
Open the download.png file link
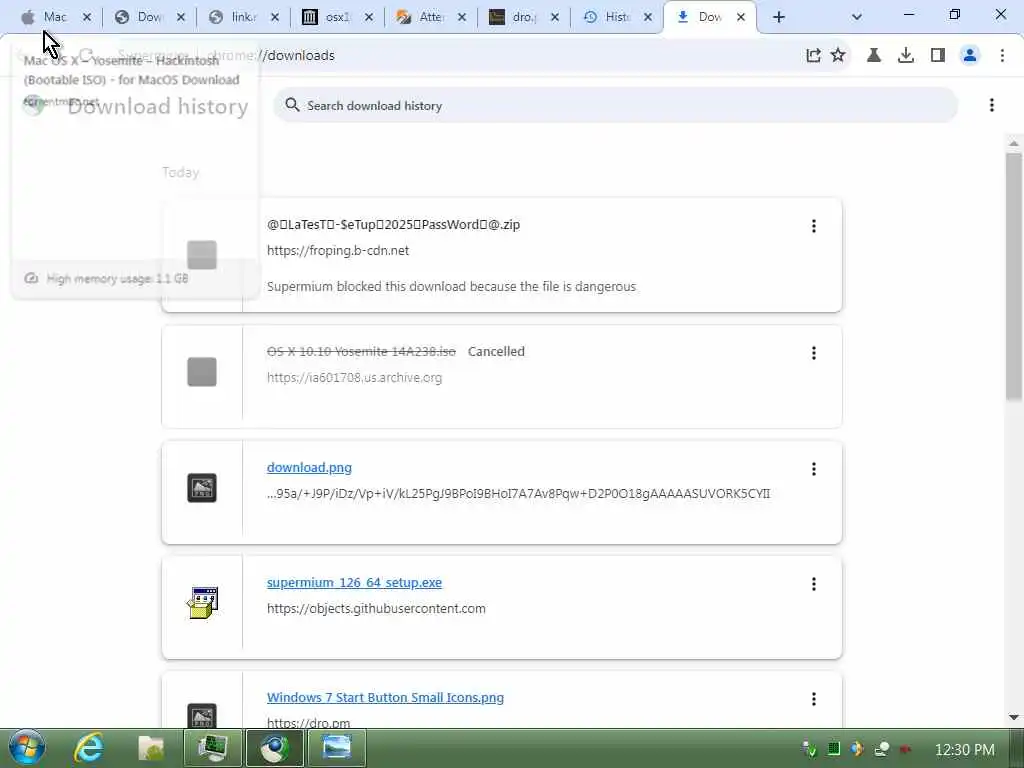pyautogui.click(x=309, y=468)
